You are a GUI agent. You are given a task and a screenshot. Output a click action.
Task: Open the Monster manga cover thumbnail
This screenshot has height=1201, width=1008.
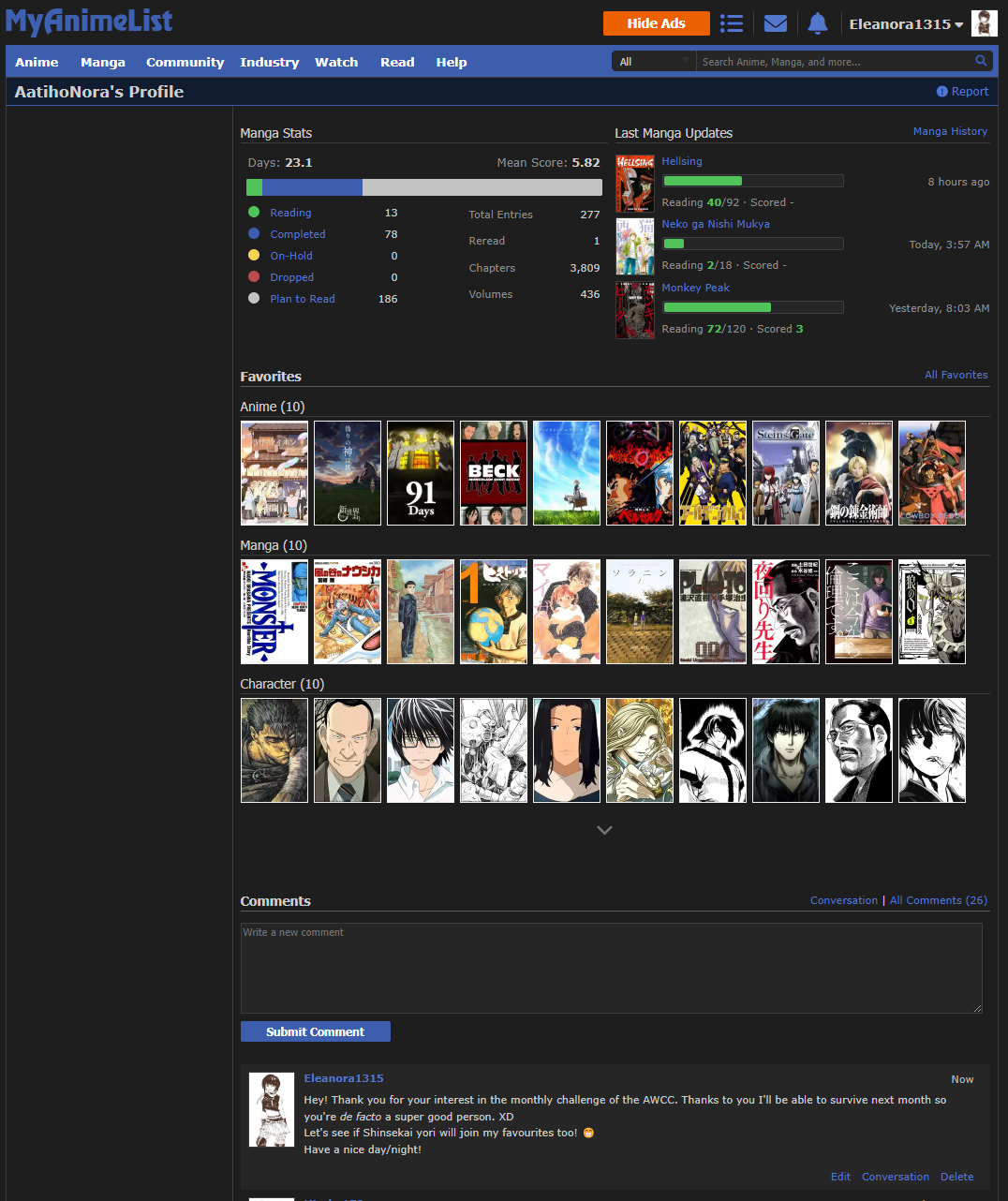click(x=274, y=612)
